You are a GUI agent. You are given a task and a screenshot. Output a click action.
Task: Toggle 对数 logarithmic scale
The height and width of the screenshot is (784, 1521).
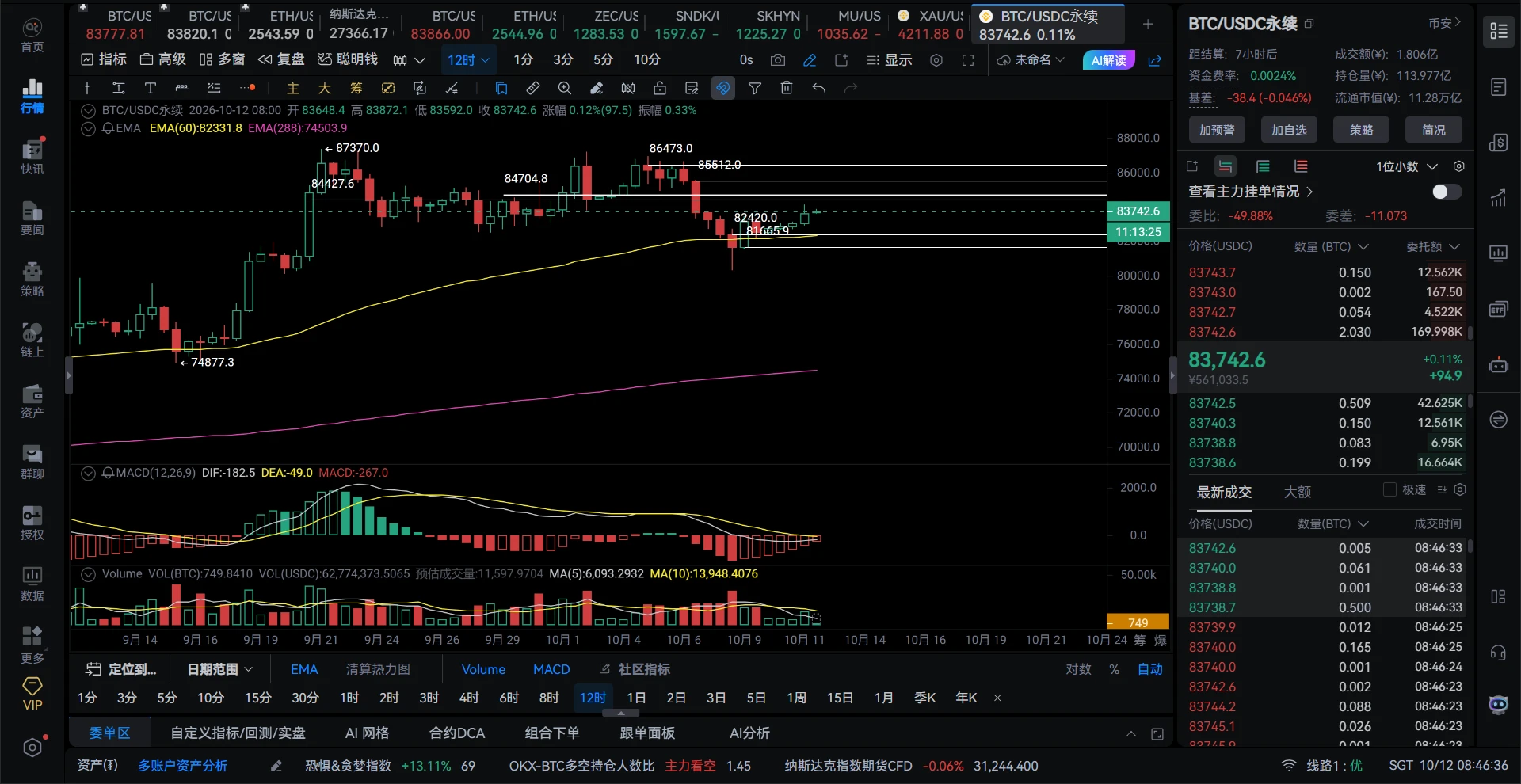(1078, 669)
